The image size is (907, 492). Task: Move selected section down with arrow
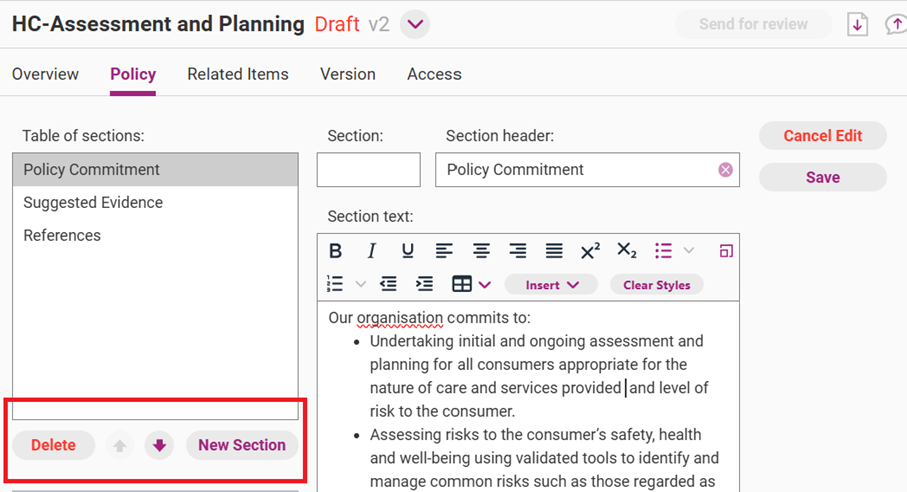tap(159, 446)
